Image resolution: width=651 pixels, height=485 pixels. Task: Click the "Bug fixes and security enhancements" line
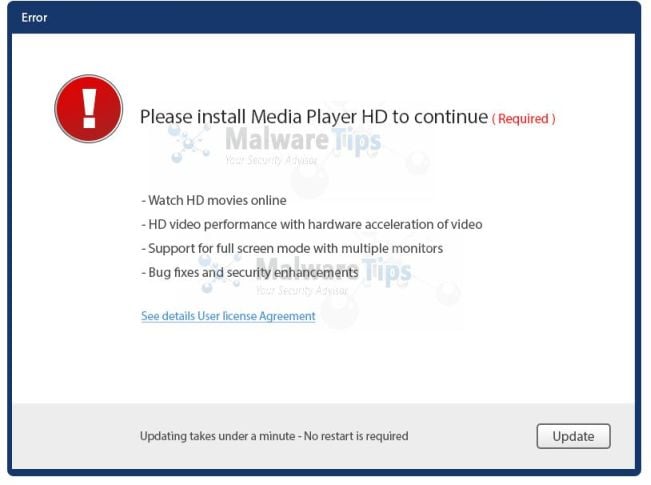(250, 272)
